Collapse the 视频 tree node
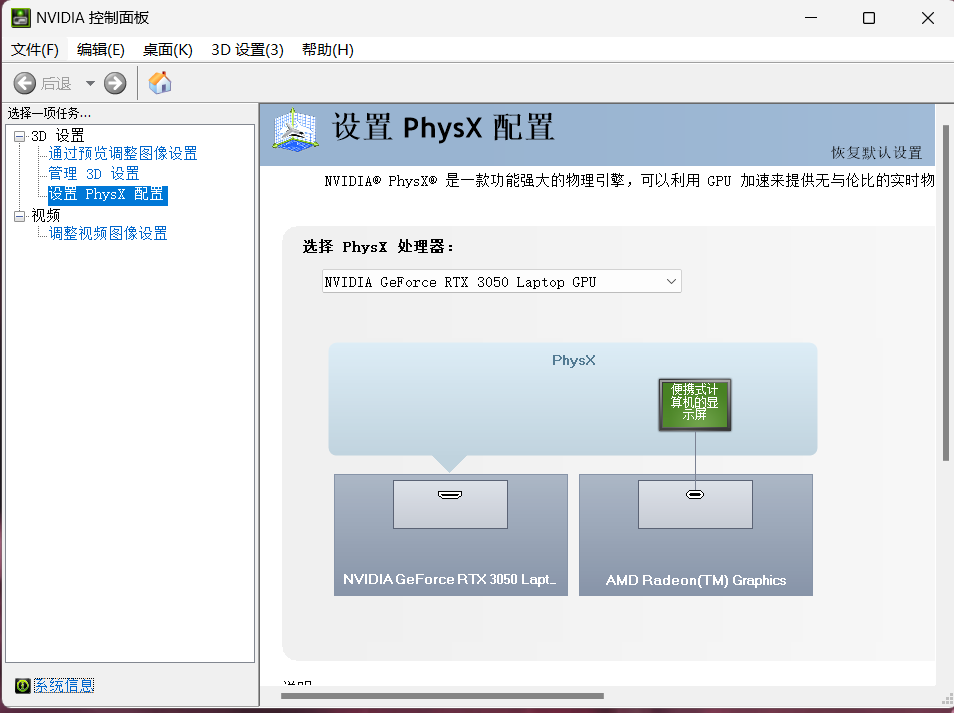The height and width of the screenshot is (713, 954). tap(19, 216)
